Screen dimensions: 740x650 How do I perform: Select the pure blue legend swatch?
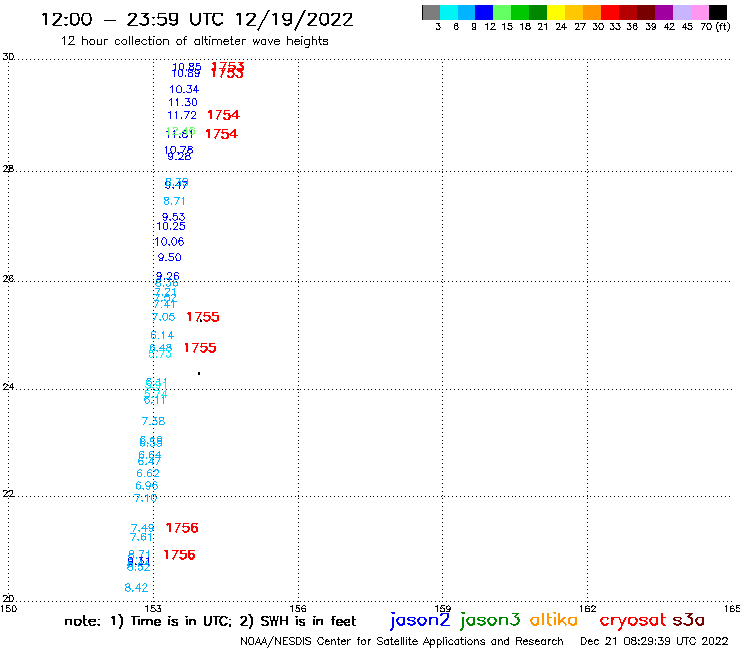[x=484, y=12]
